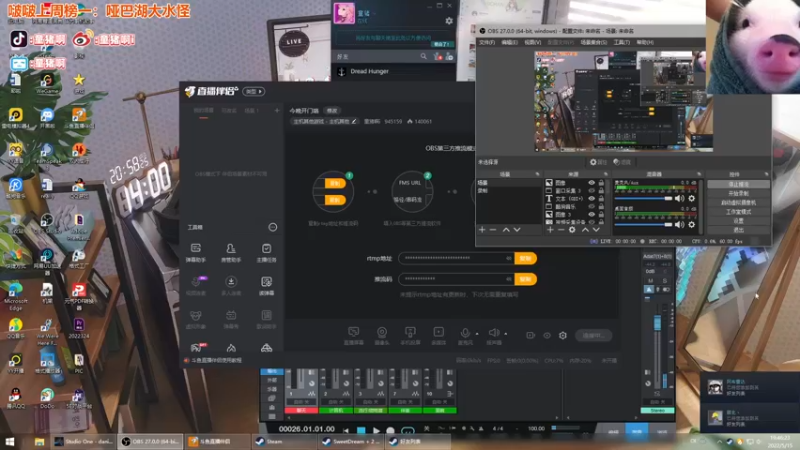This screenshot has width=800, height=450.
Task: Add a new source in OBS
Action: pyautogui.click(x=550, y=230)
